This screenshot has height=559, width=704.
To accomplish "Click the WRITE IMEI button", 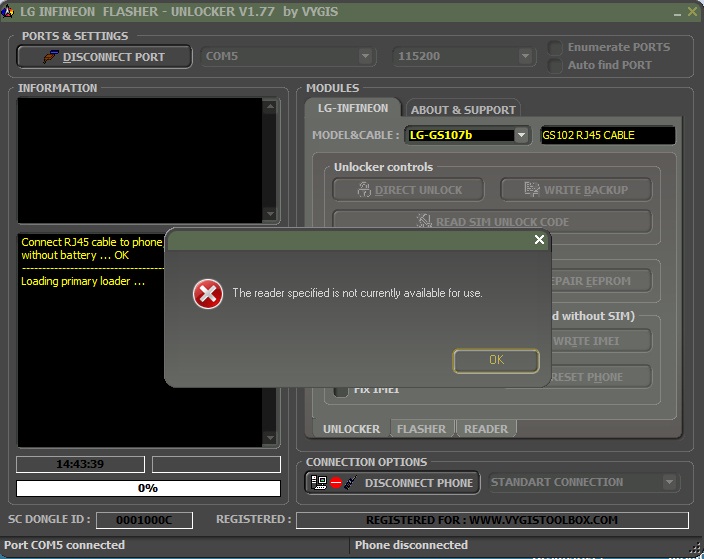I will tap(601, 341).
